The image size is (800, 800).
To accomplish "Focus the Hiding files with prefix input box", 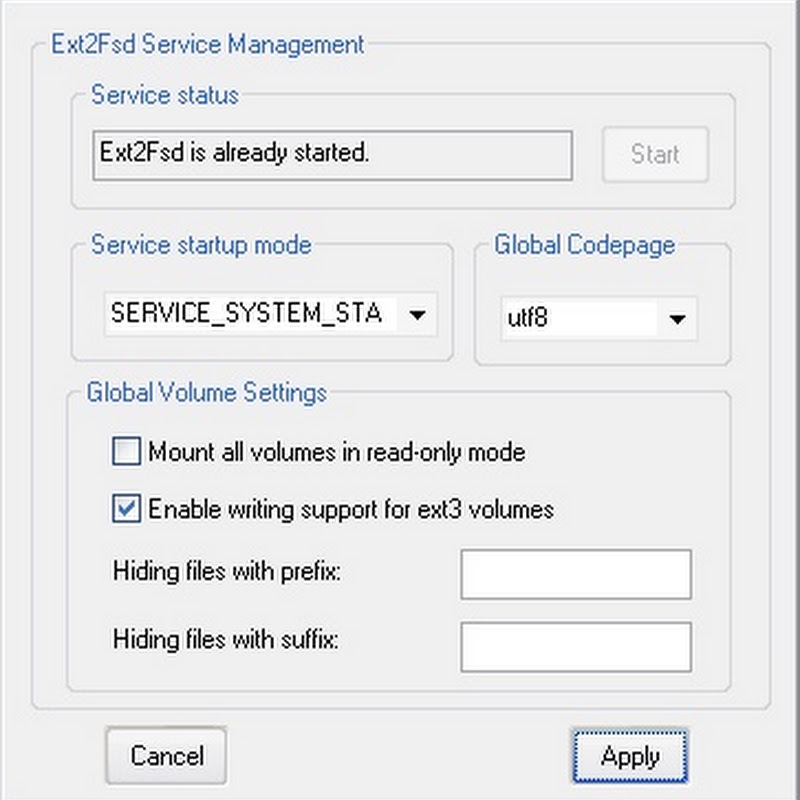I will [576, 574].
